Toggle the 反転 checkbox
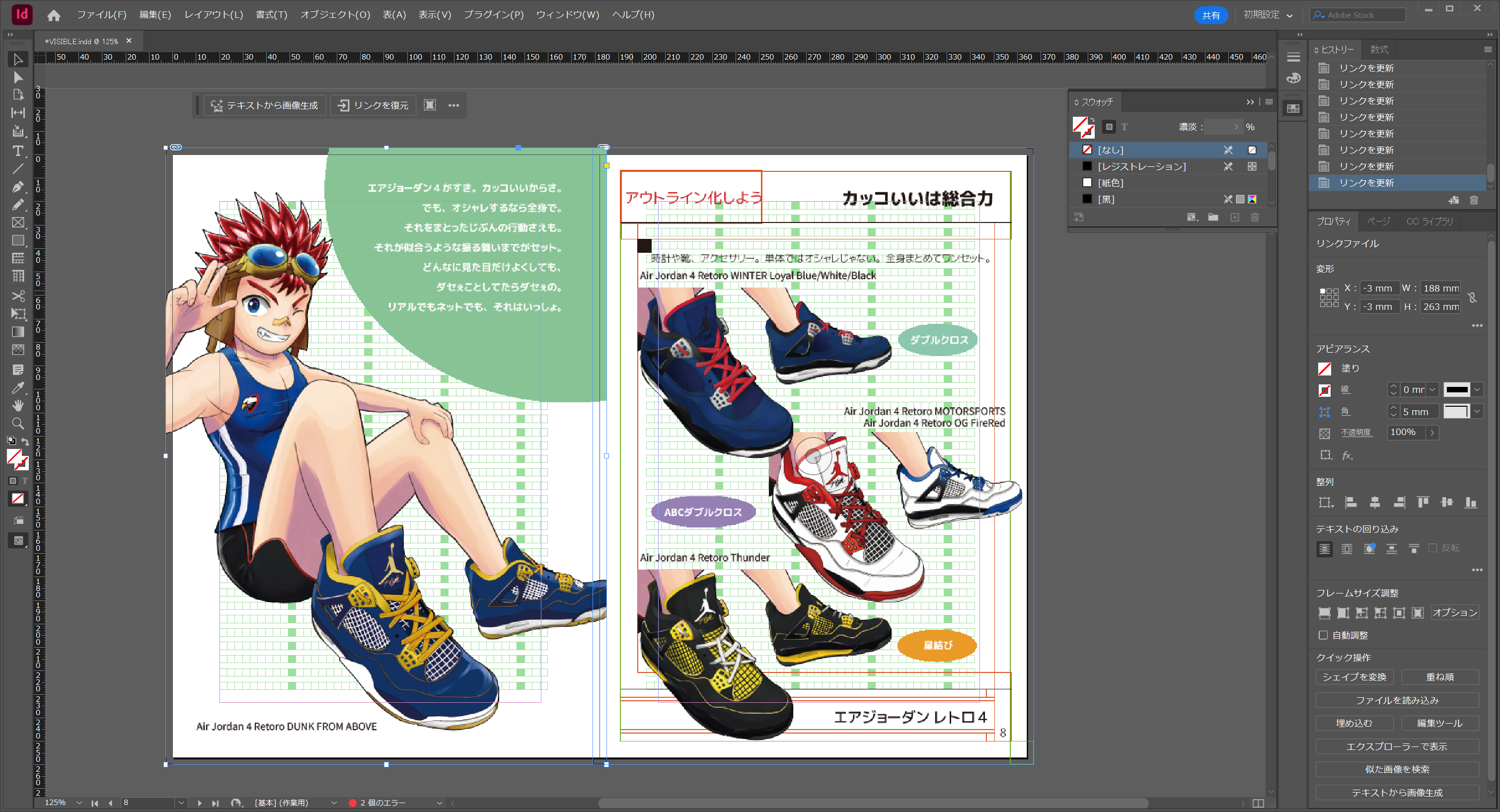Image resolution: width=1500 pixels, height=812 pixels. (1432, 548)
